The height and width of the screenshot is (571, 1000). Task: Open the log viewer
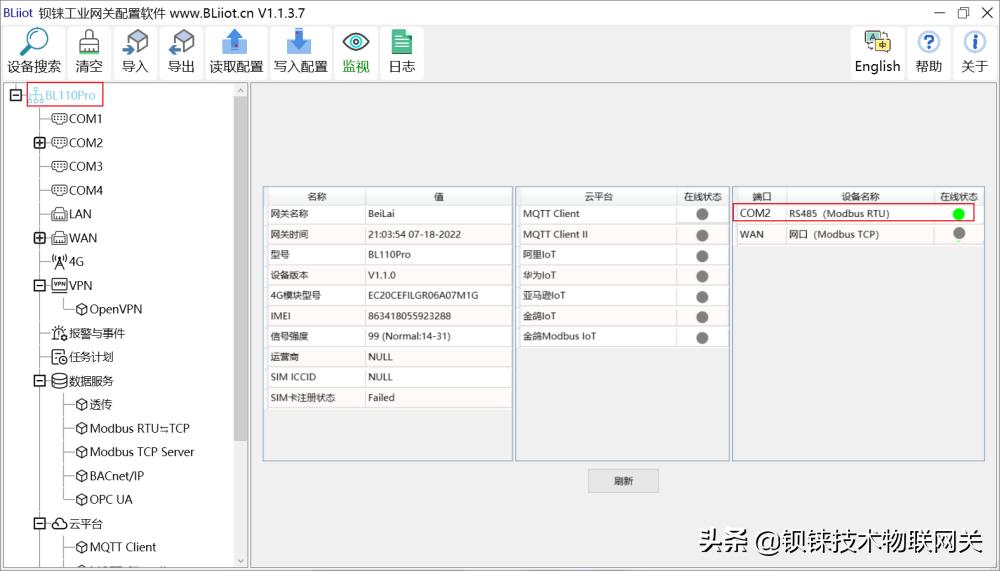402,53
